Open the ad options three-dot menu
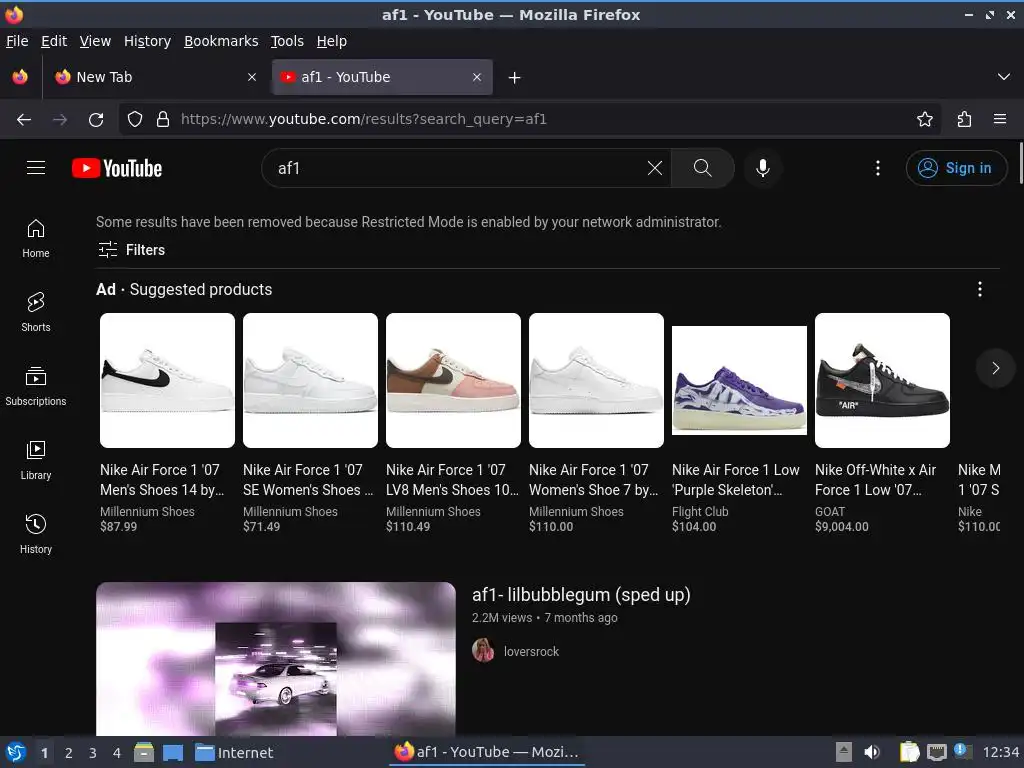1024x768 pixels. pos(980,289)
